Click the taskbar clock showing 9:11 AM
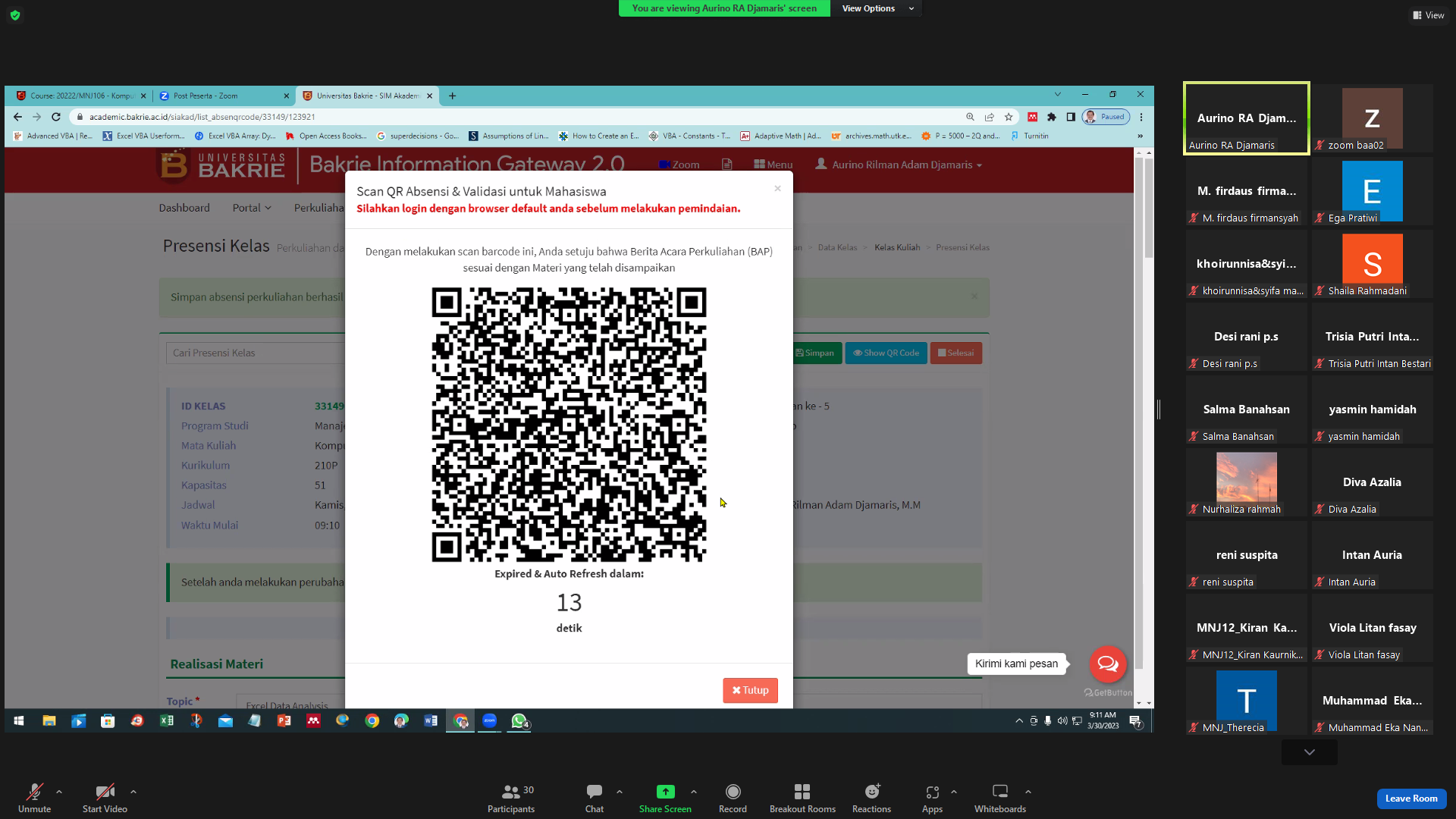Image resolution: width=1456 pixels, height=819 pixels. 1103,720
